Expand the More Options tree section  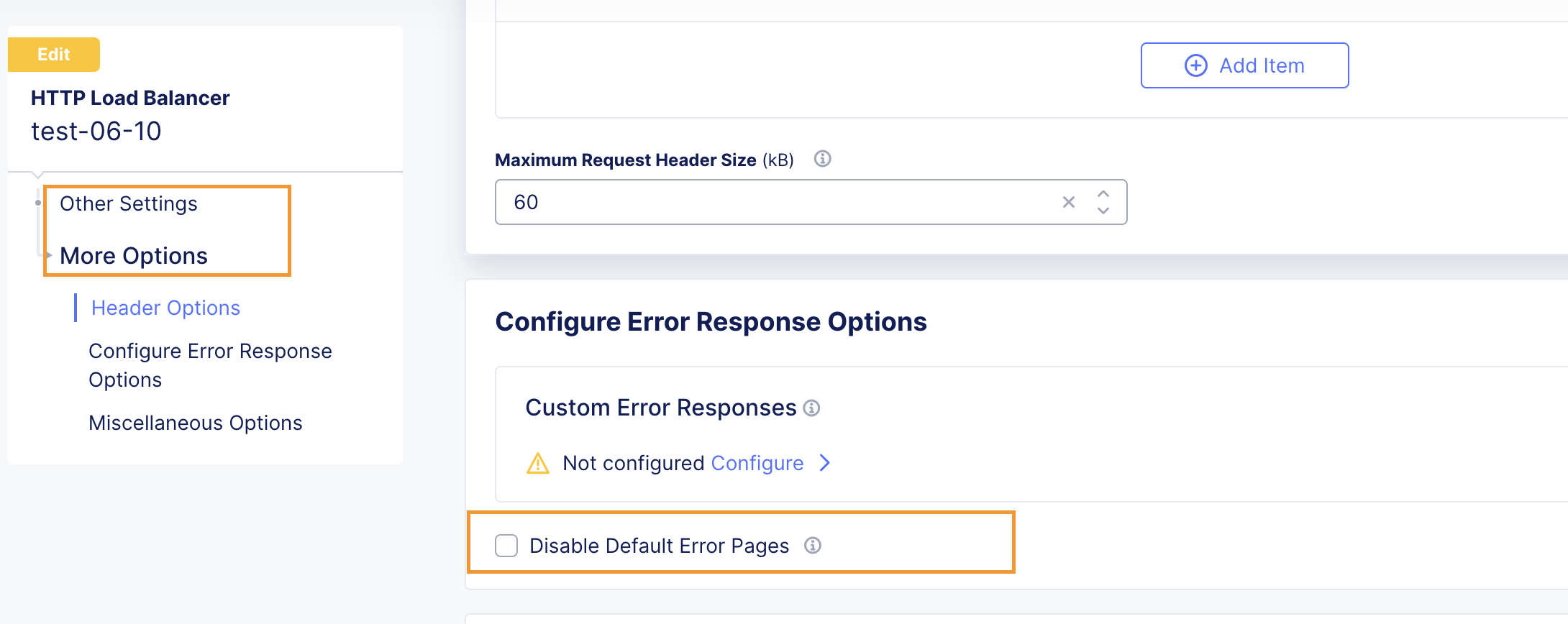[133, 256]
